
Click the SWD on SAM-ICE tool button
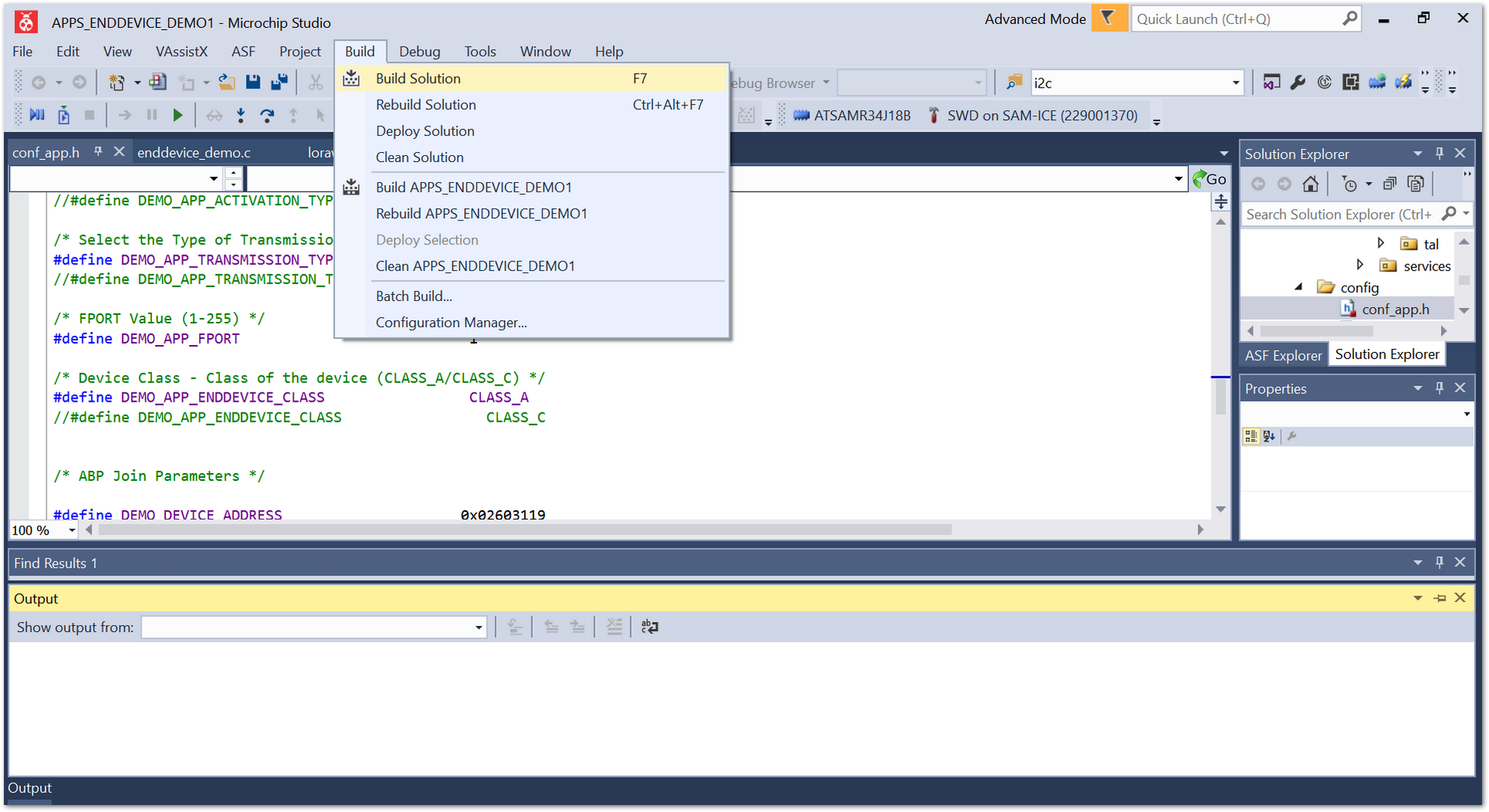pyautogui.click(x=1032, y=116)
